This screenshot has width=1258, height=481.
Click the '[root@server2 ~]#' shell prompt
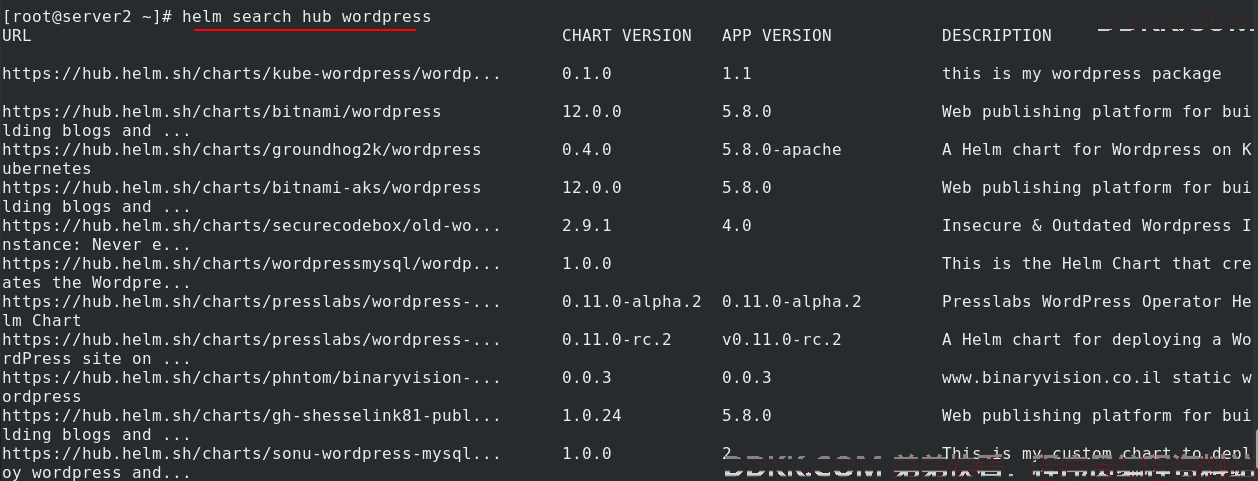[87, 17]
